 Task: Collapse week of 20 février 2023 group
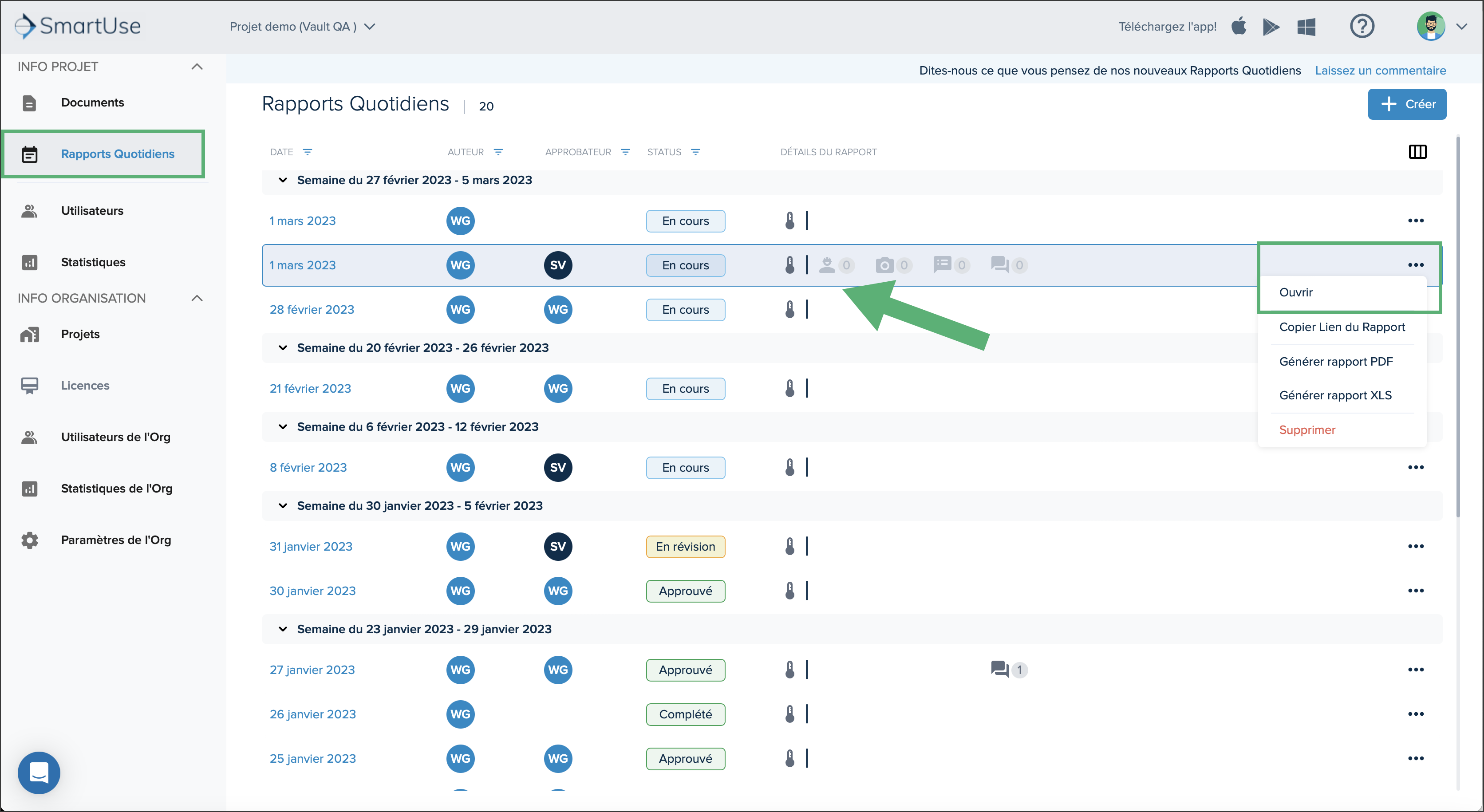pyautogui.click(x=282, y=348)
